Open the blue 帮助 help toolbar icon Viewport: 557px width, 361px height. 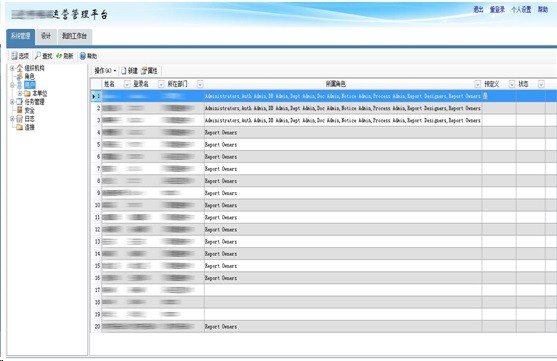[82, 56]
